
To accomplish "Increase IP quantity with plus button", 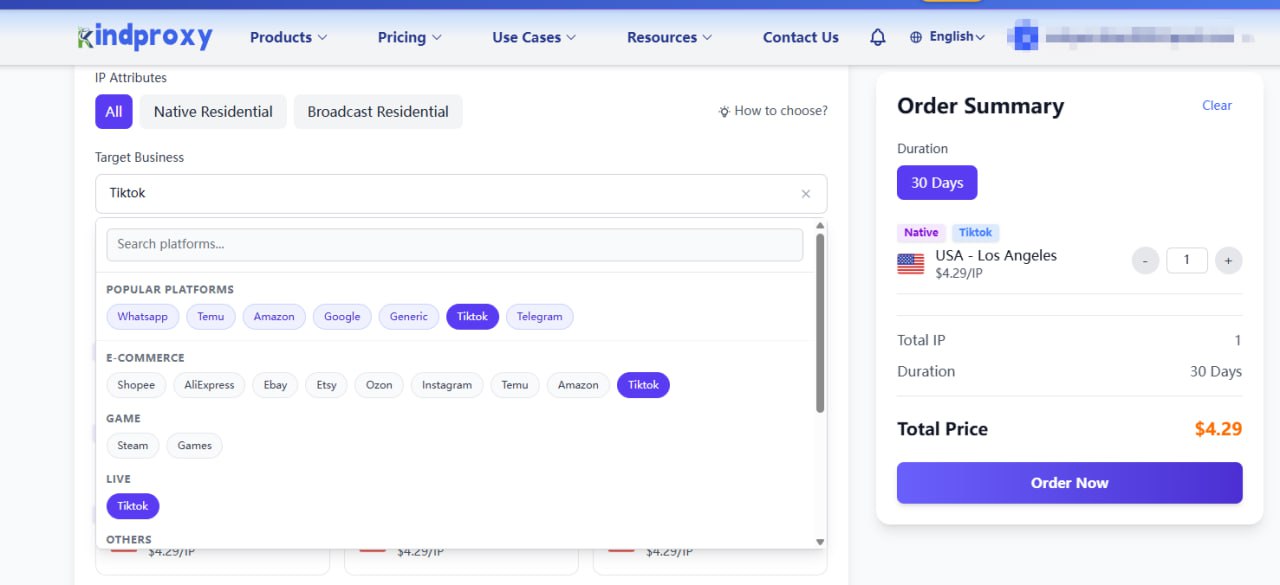I will (x=1229, y=261).
